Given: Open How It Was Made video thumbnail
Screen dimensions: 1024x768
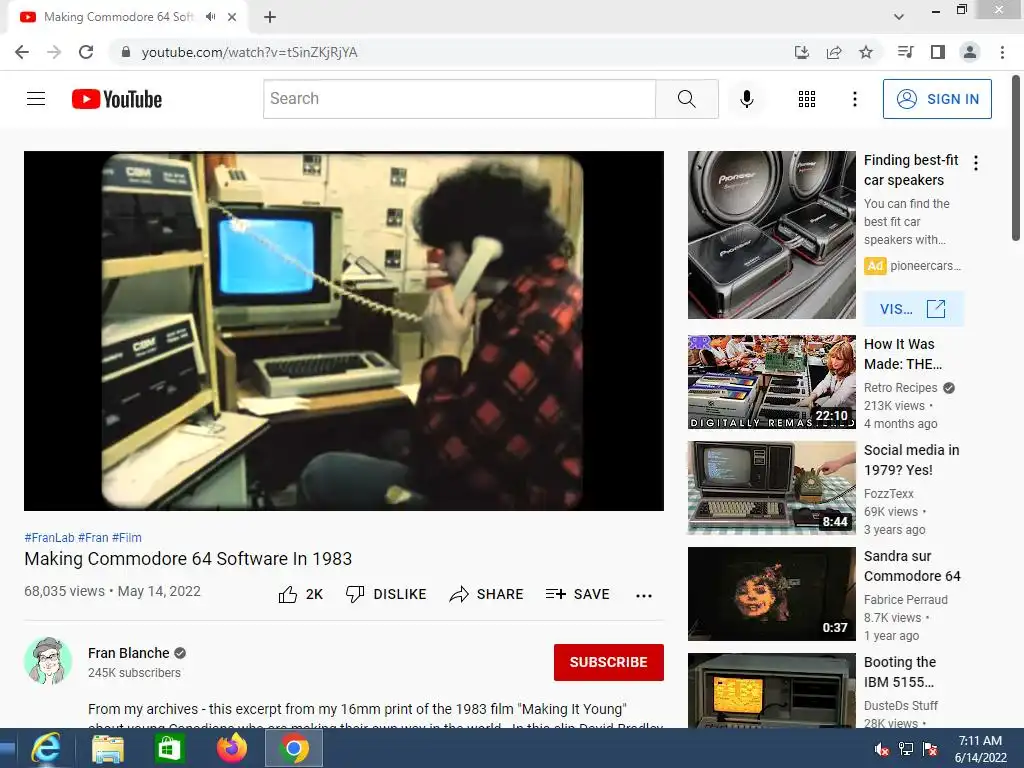Looking at the screenshot, I should pos(771,382).
